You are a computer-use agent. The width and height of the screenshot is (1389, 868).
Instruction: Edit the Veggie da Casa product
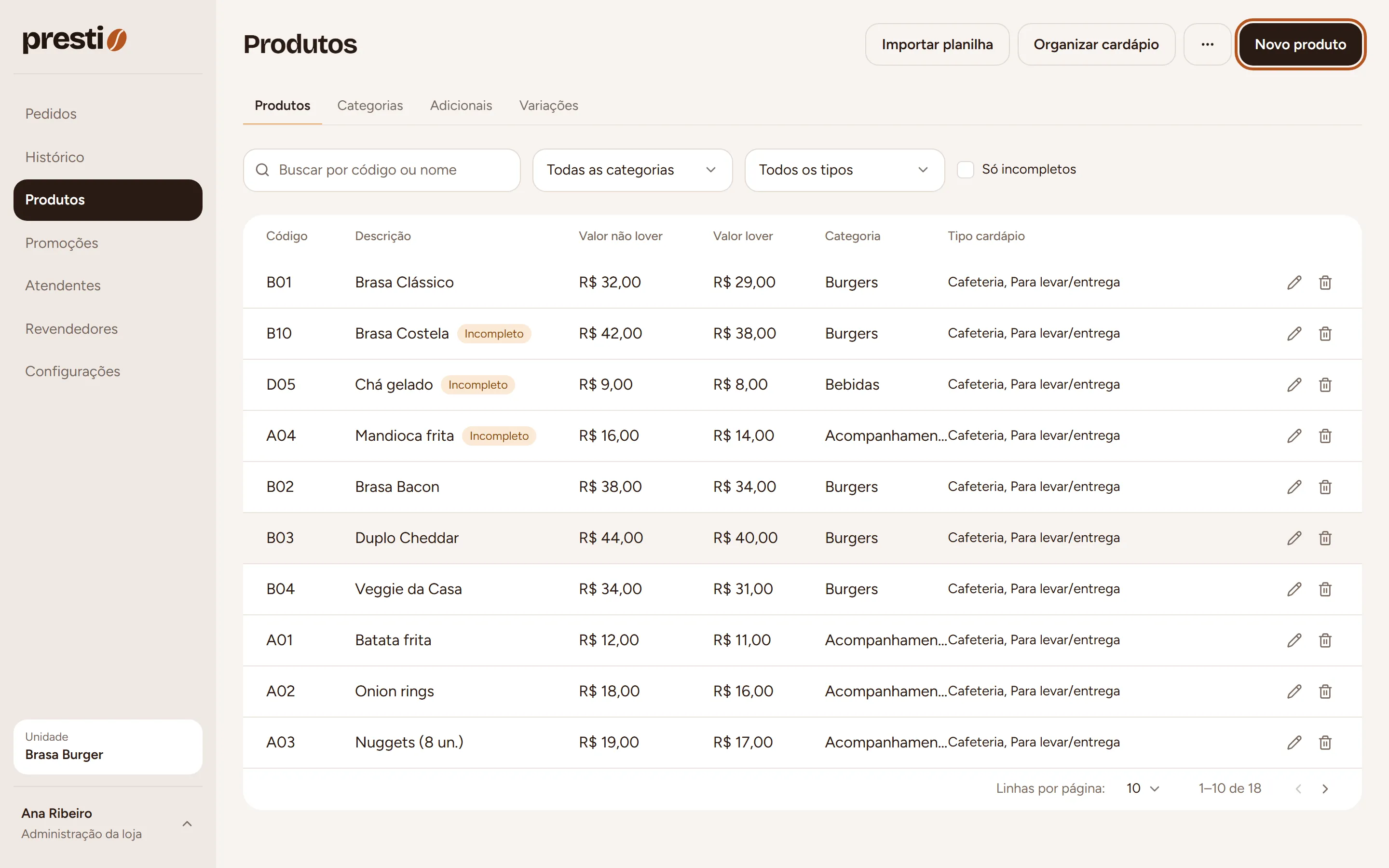tap(1294, 589)
